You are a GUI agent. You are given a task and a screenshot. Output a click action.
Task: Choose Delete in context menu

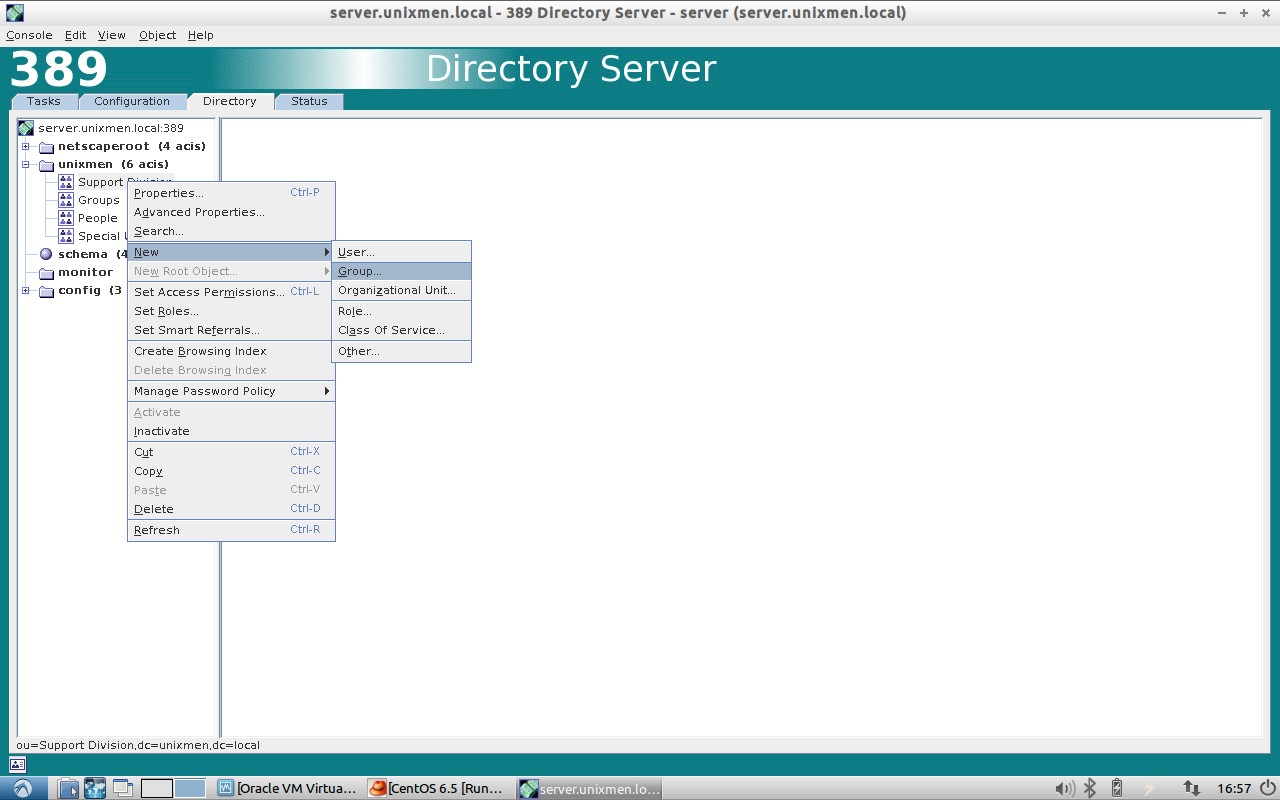point(231,509)
